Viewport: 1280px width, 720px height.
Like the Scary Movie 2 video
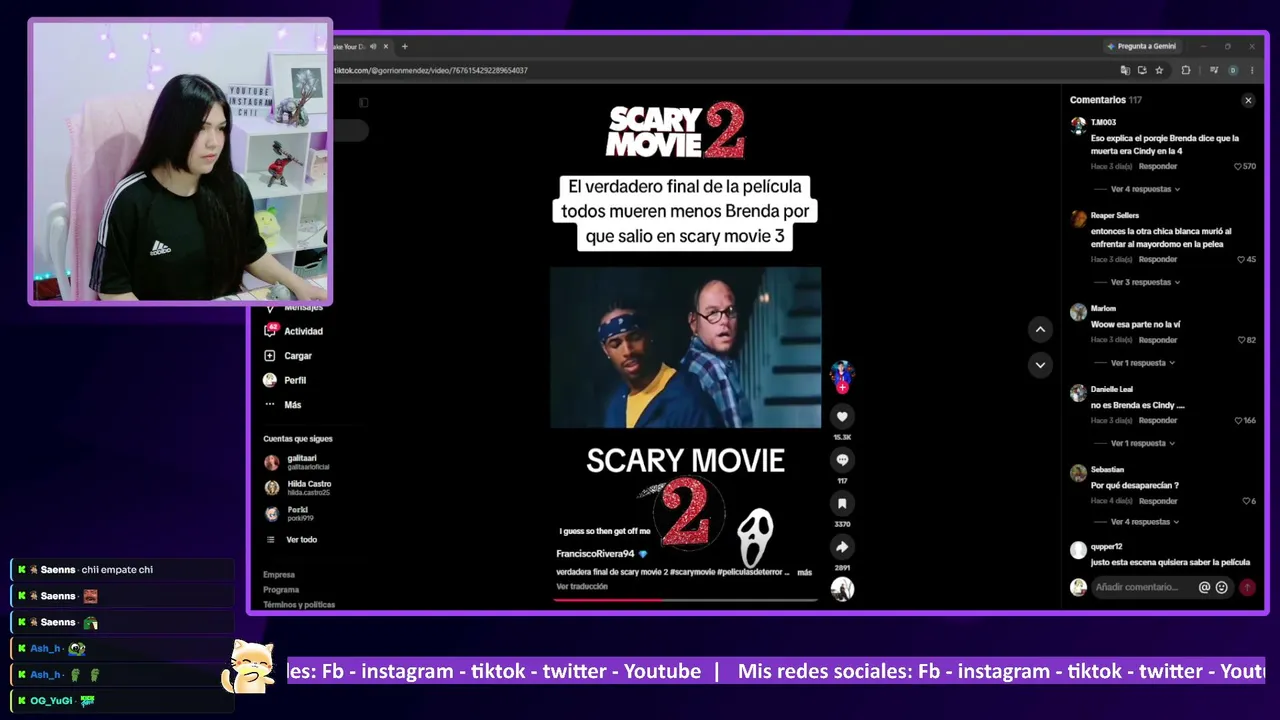[x=842, y=416]
